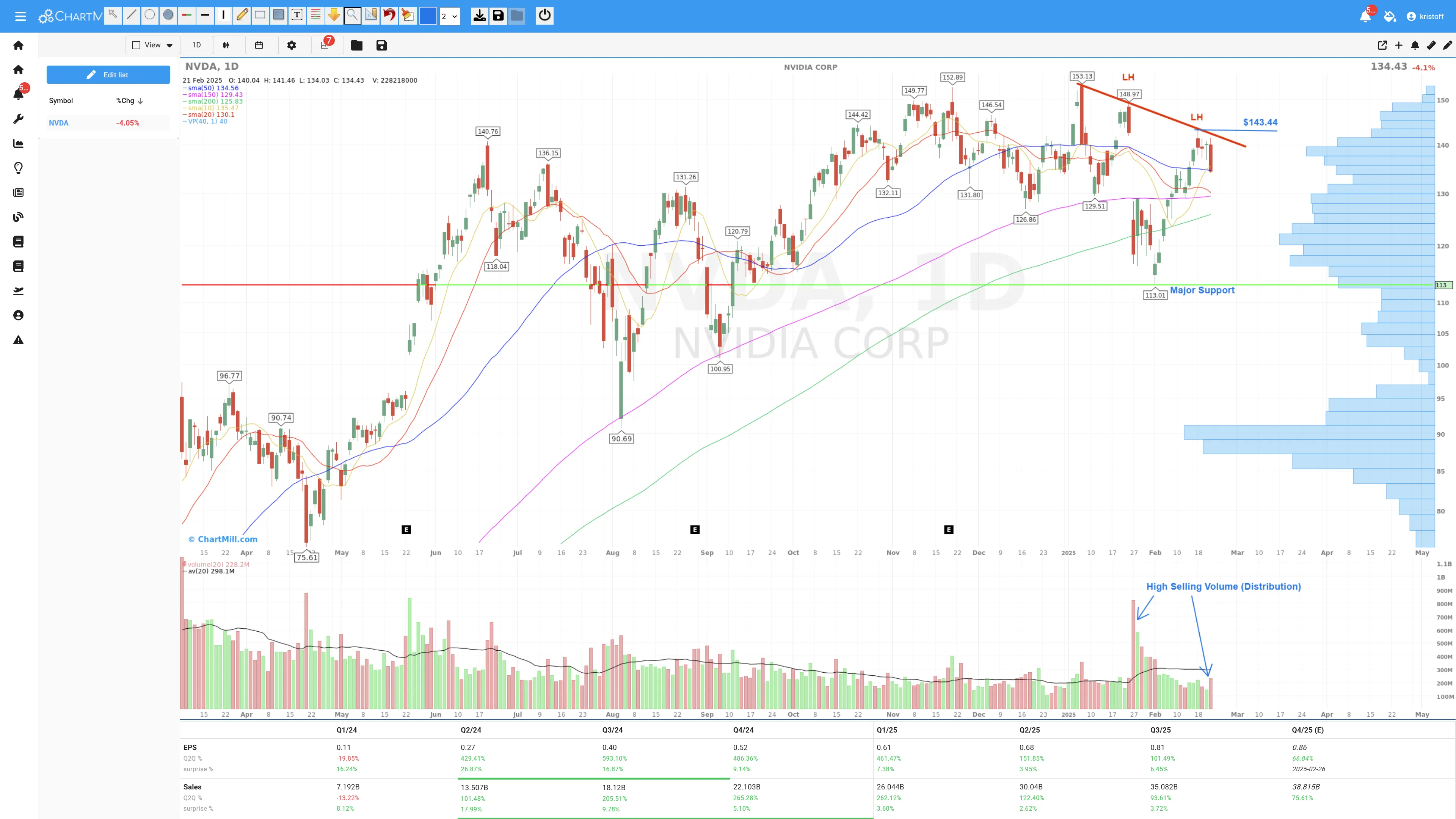Open chart settings gear
1456x819 pixels.
pos(292,45)
